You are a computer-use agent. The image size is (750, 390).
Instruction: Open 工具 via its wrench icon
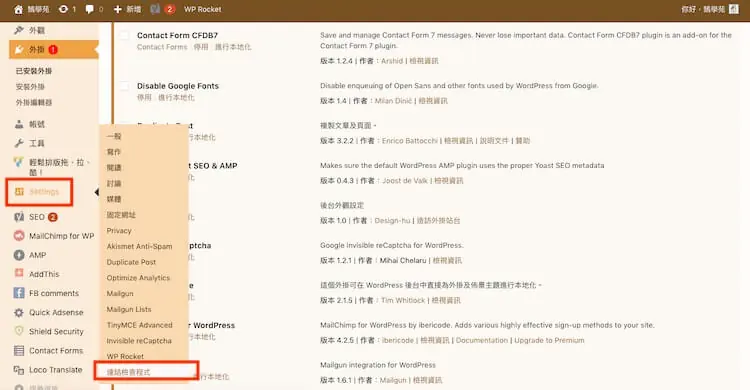click(x=19, y=143)
